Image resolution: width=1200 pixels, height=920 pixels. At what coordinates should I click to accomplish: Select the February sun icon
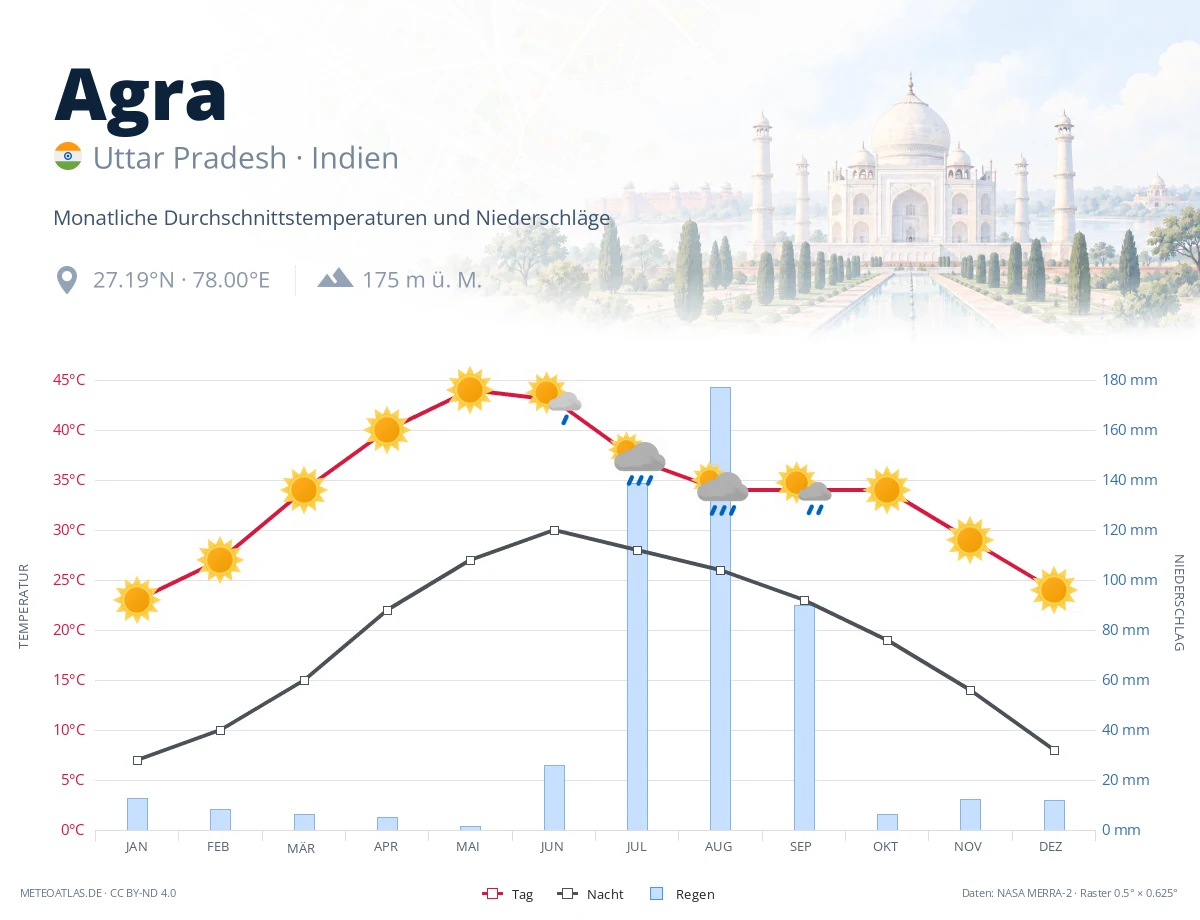click(x=220, y=560)
